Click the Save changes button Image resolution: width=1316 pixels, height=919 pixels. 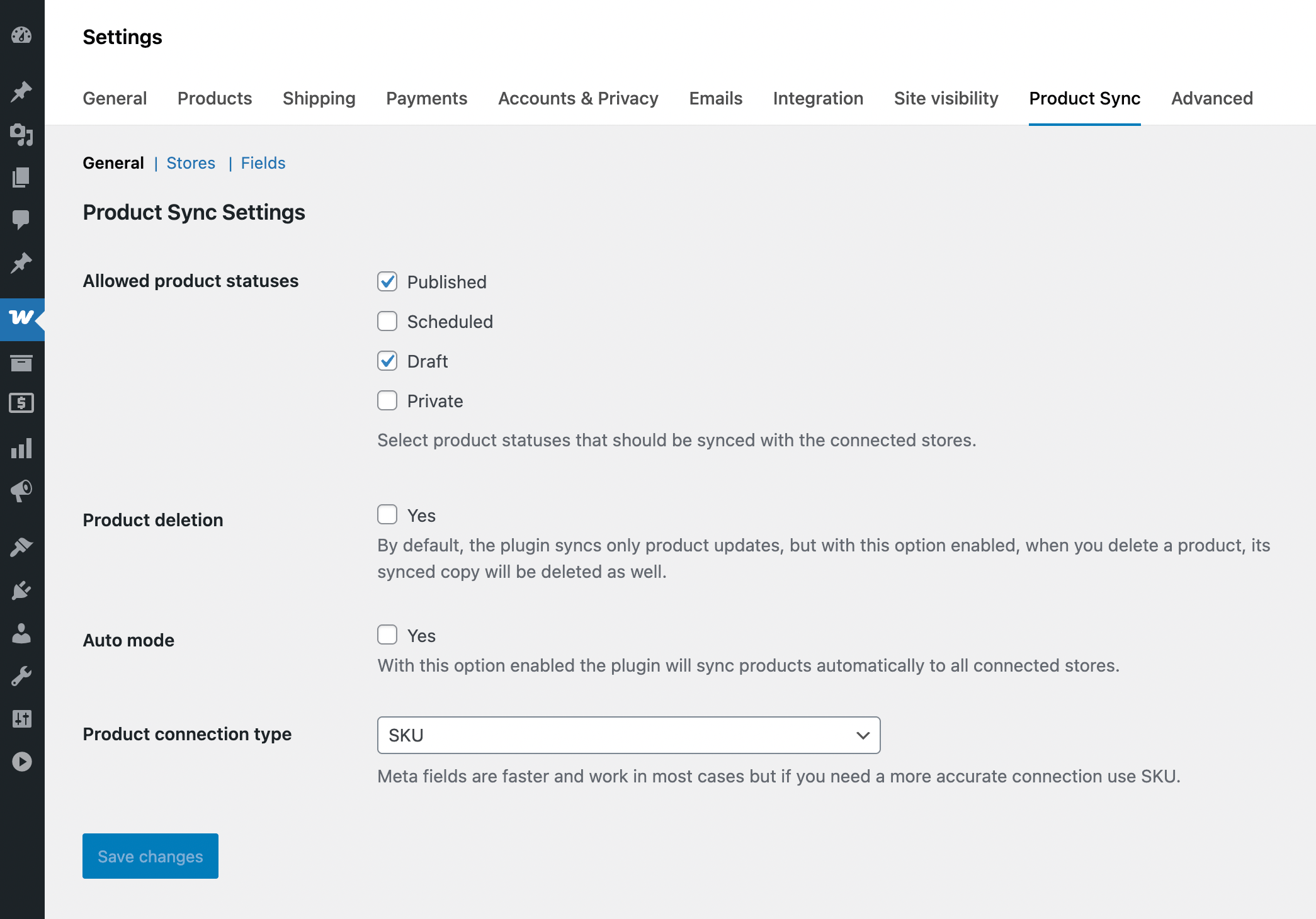150,856
